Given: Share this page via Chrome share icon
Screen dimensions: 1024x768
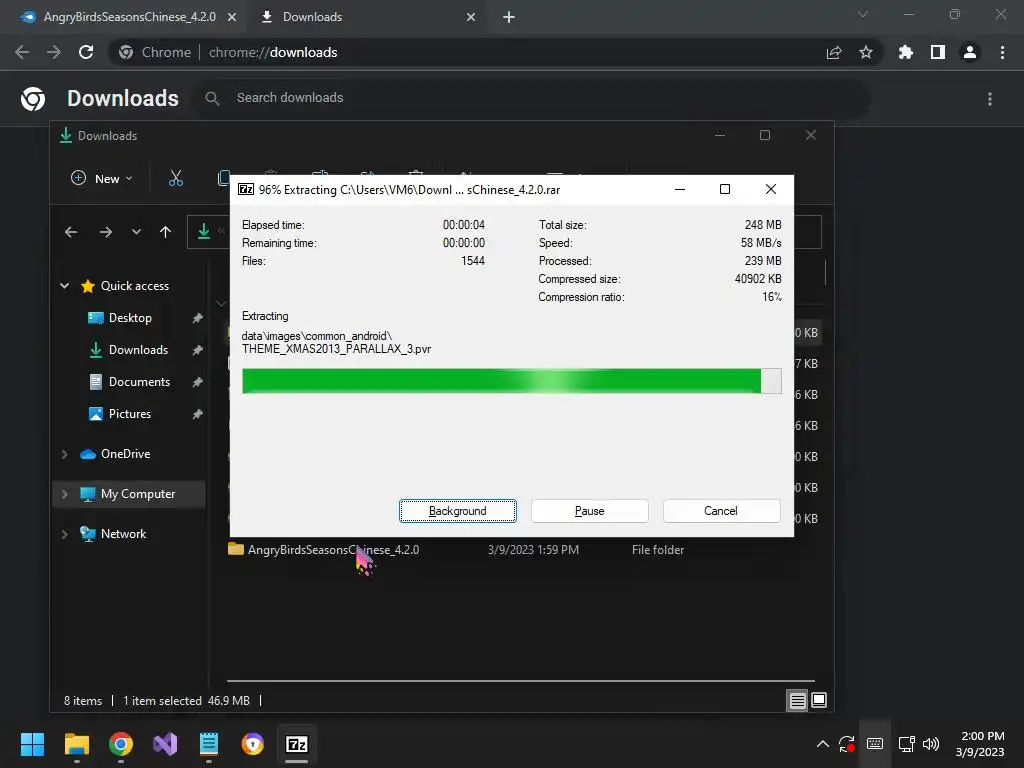Looking at the screenshot, I should [x=834, y=52].
